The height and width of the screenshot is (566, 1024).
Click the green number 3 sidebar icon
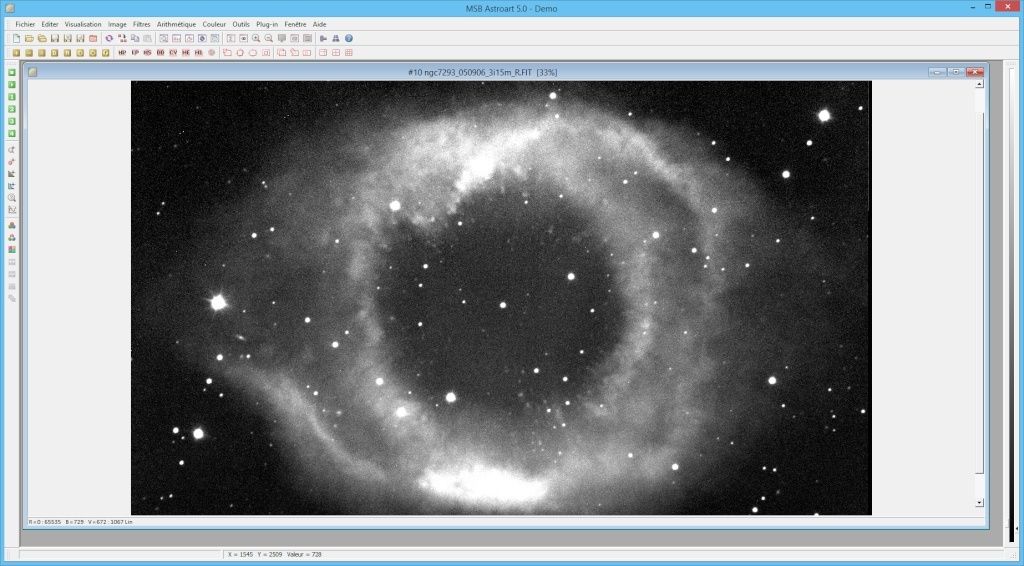point(12,121)
